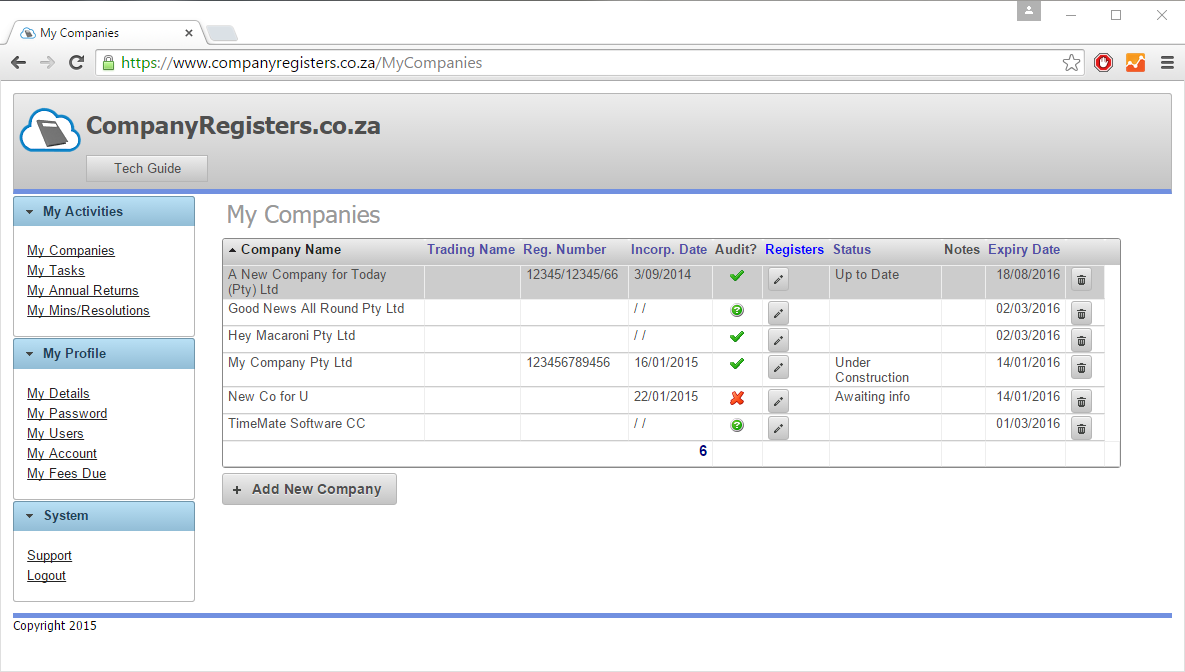Open the orange chart extension icon

coord(1135,63)
